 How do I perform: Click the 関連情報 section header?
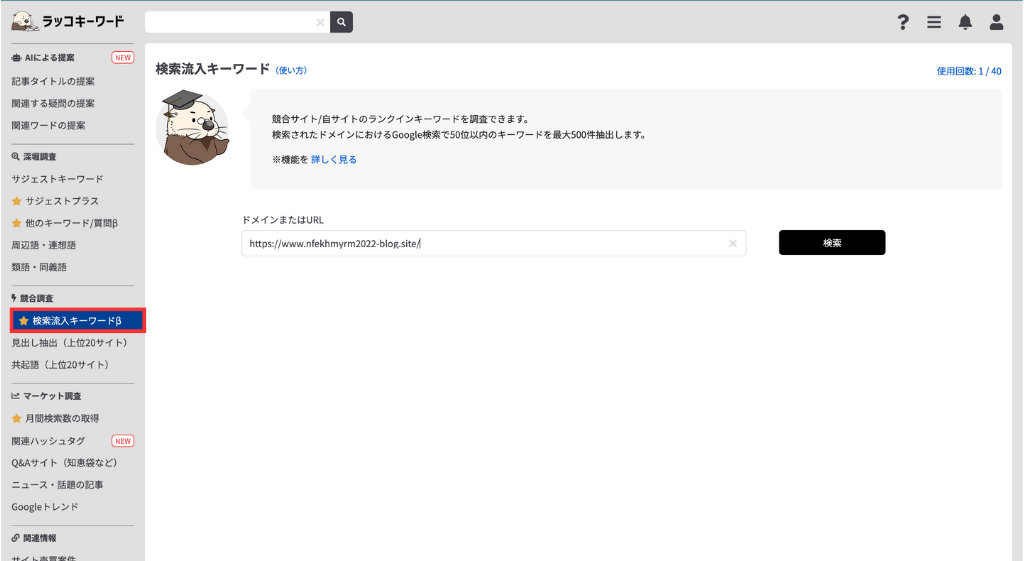point(34,538)
